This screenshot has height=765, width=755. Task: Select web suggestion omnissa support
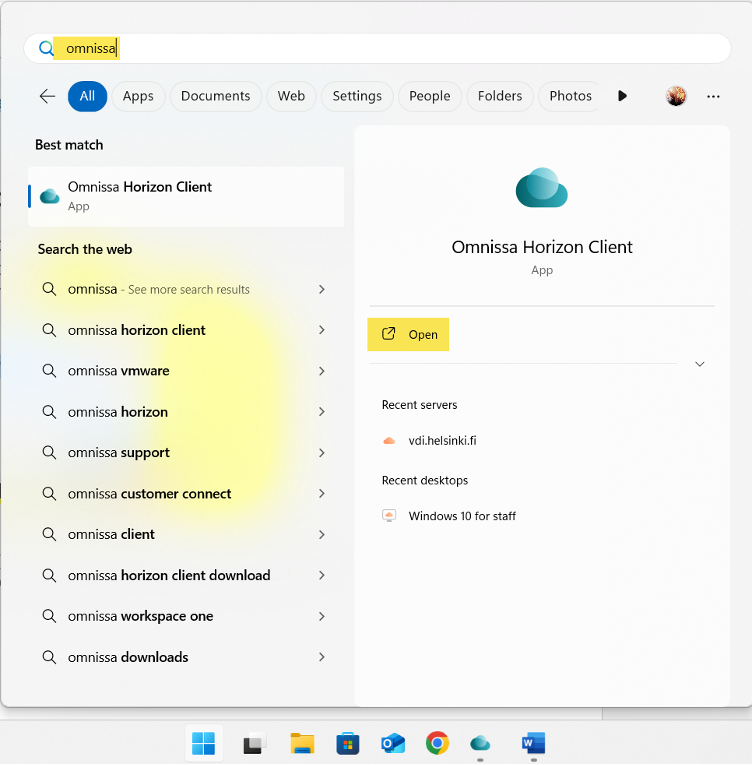pos(184,453)
